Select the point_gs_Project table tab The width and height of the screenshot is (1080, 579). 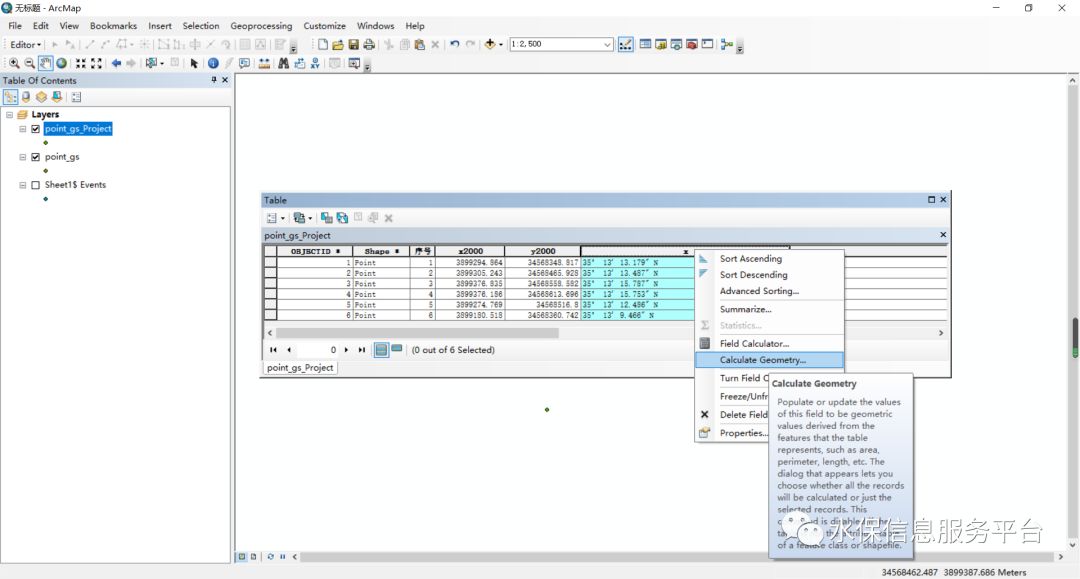pos(300,368)
